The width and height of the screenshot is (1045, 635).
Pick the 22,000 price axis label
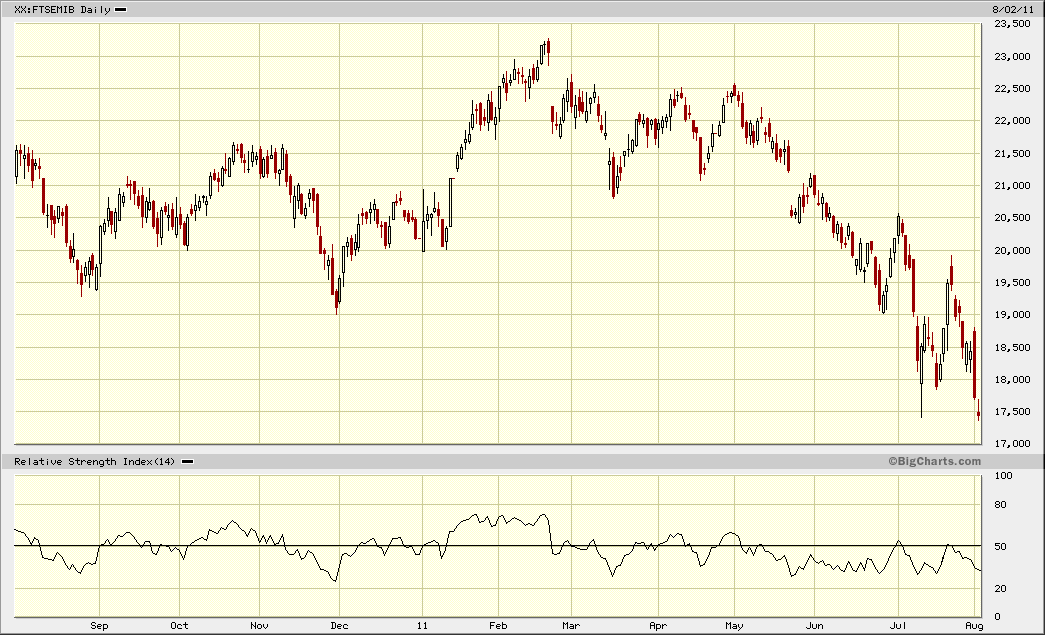[1012, 121]
